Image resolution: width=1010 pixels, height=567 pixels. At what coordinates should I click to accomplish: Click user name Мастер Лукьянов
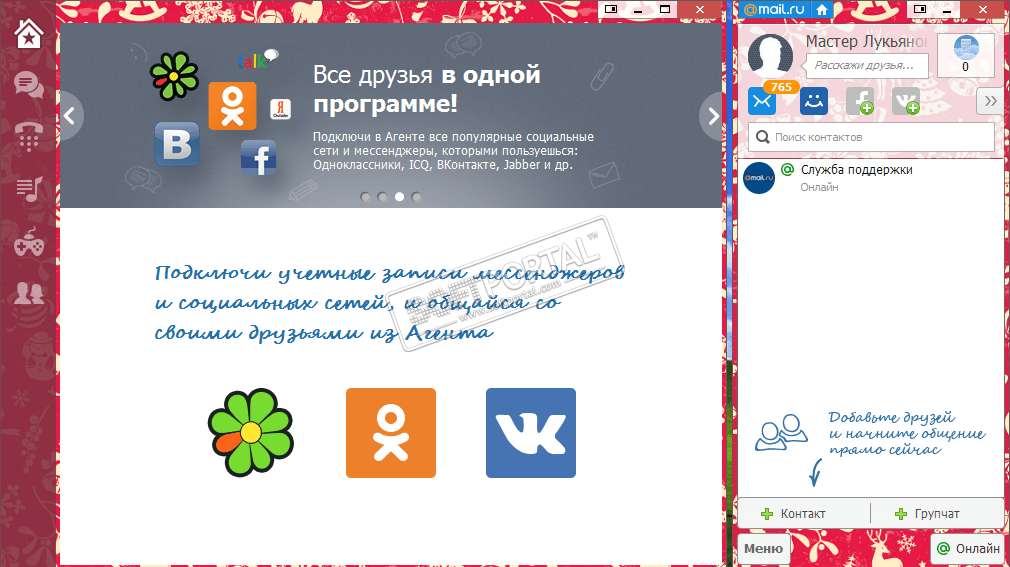866,41
